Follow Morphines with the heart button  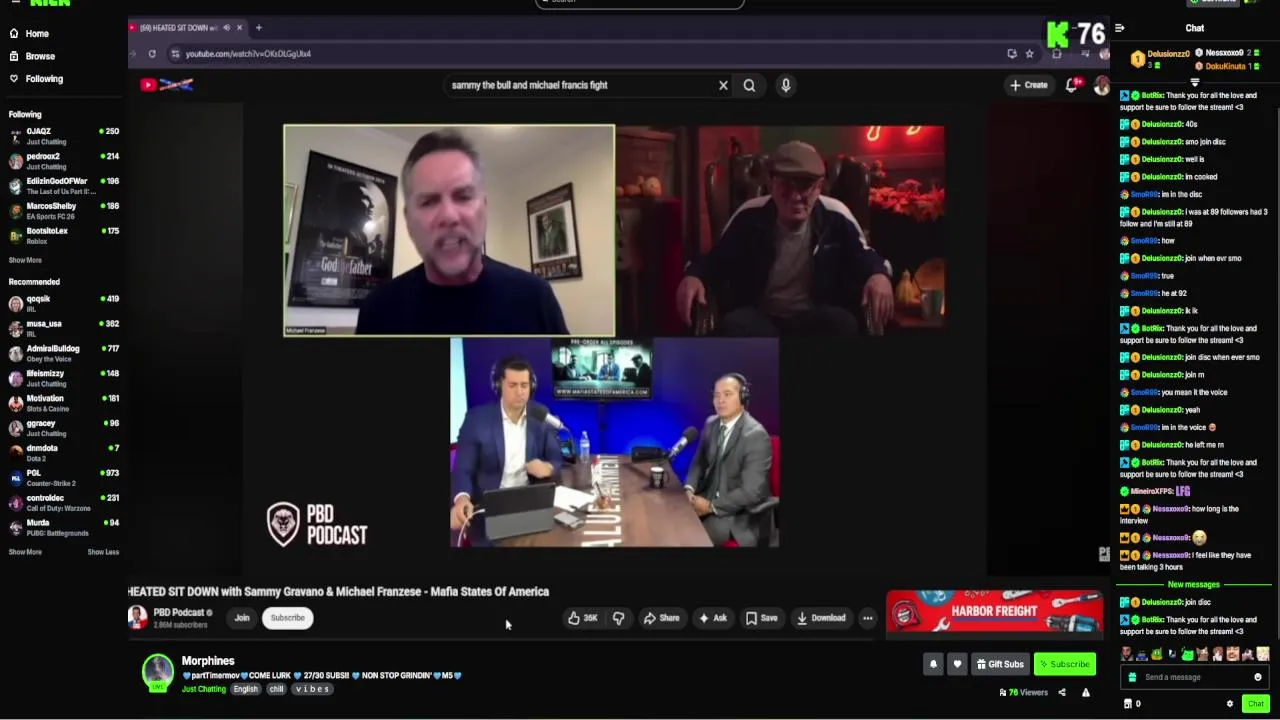click(x=957, y=664)
